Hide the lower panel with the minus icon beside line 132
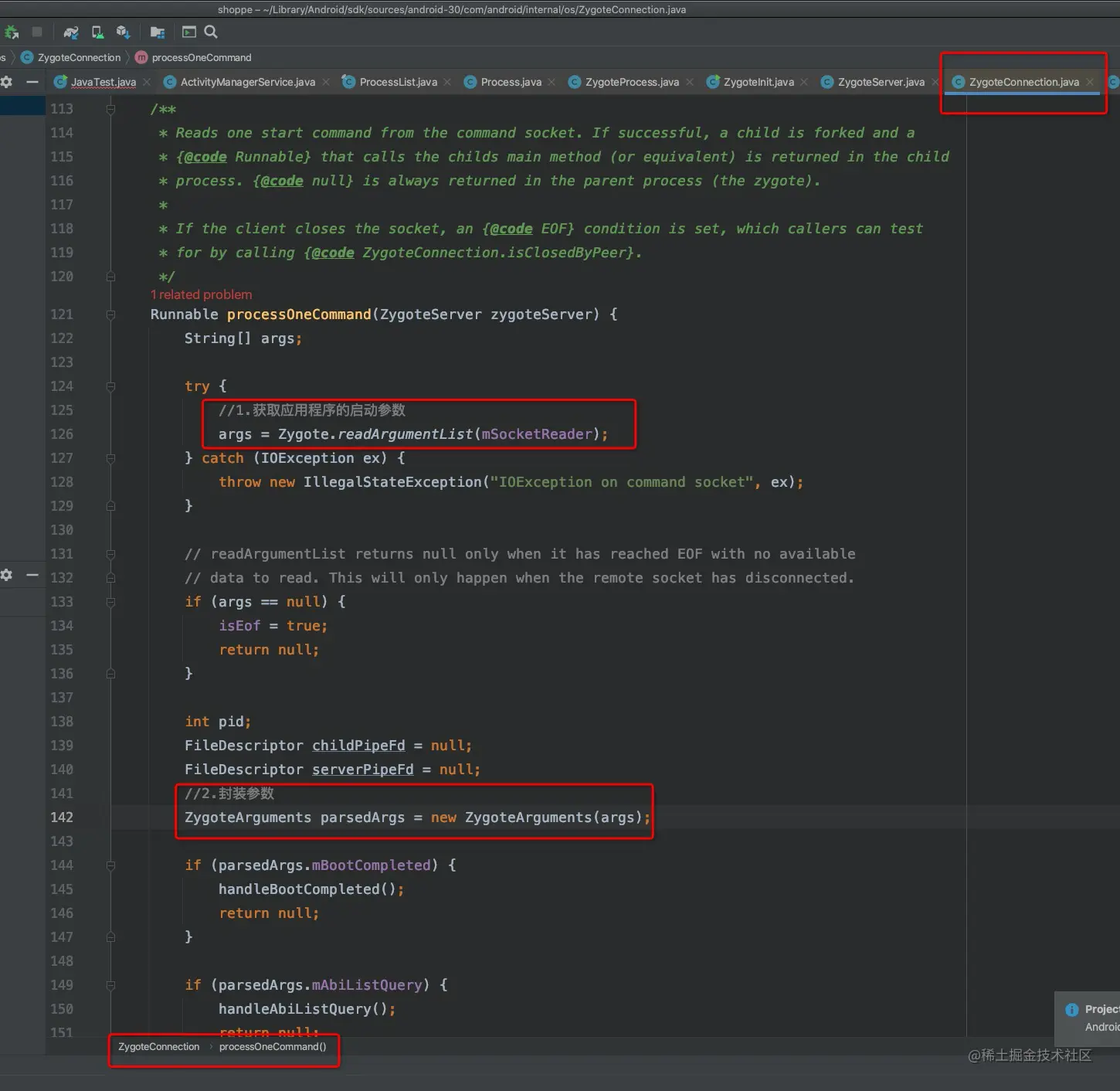The width and height of the screenshot is (1120, 1091). [x=32, y=575]
